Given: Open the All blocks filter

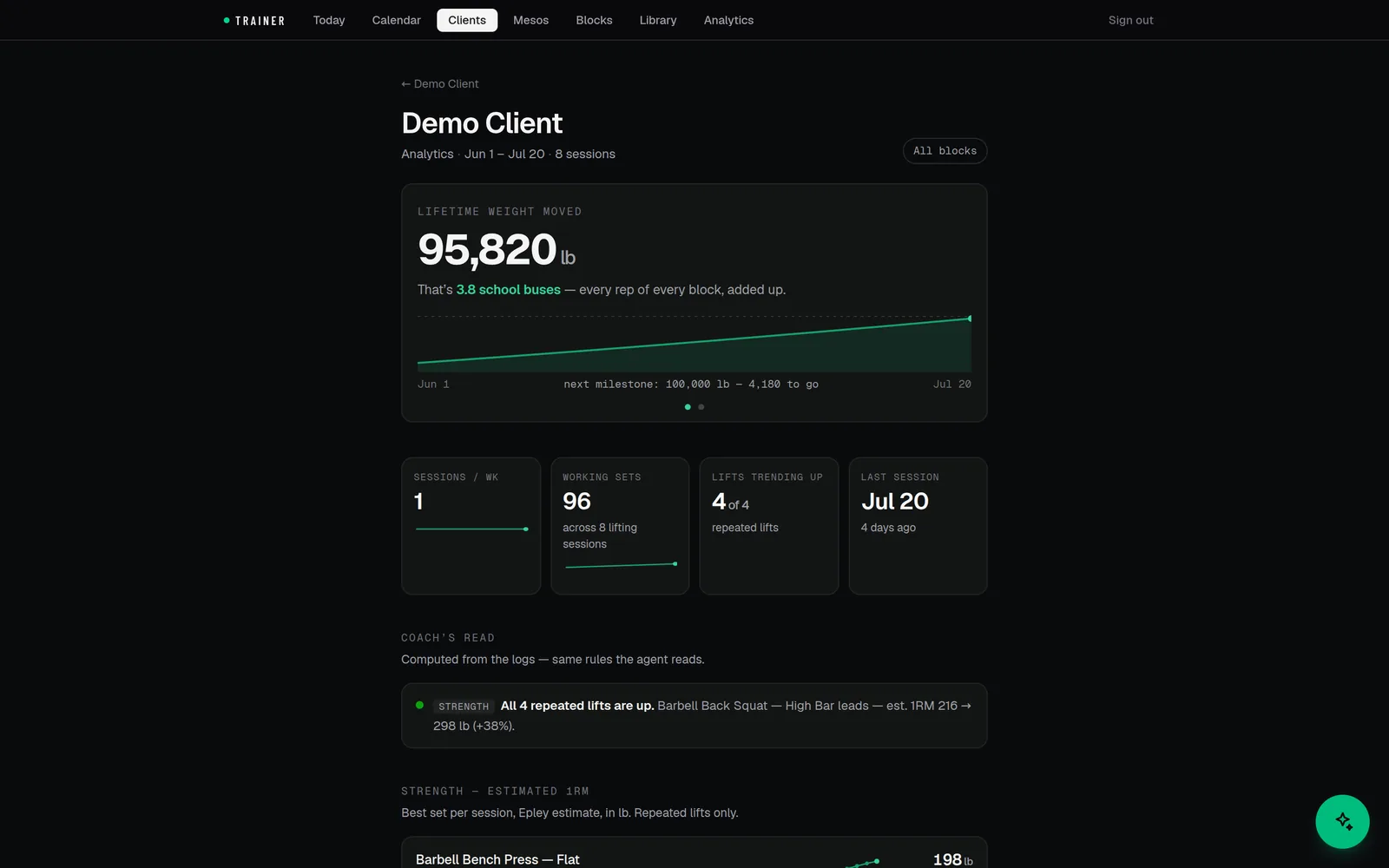Looking at the screenshot, I should click(x=945, y=151).
